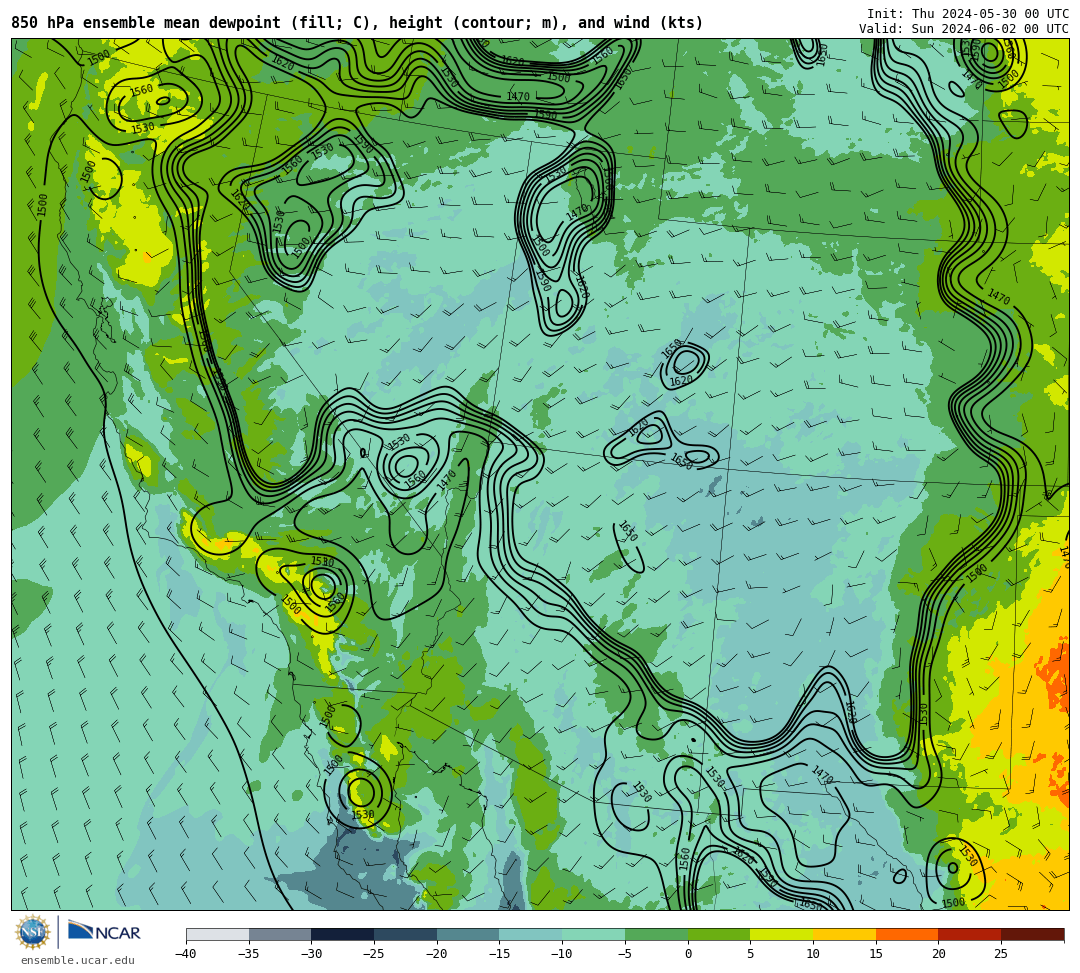Click the NSF logo
Image resolution: width=1080 pixels, height=973 pixels.
point(33,932)
